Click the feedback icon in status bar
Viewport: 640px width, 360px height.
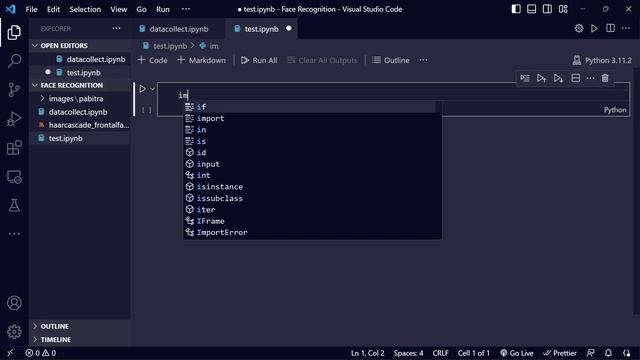click(591, 353)
